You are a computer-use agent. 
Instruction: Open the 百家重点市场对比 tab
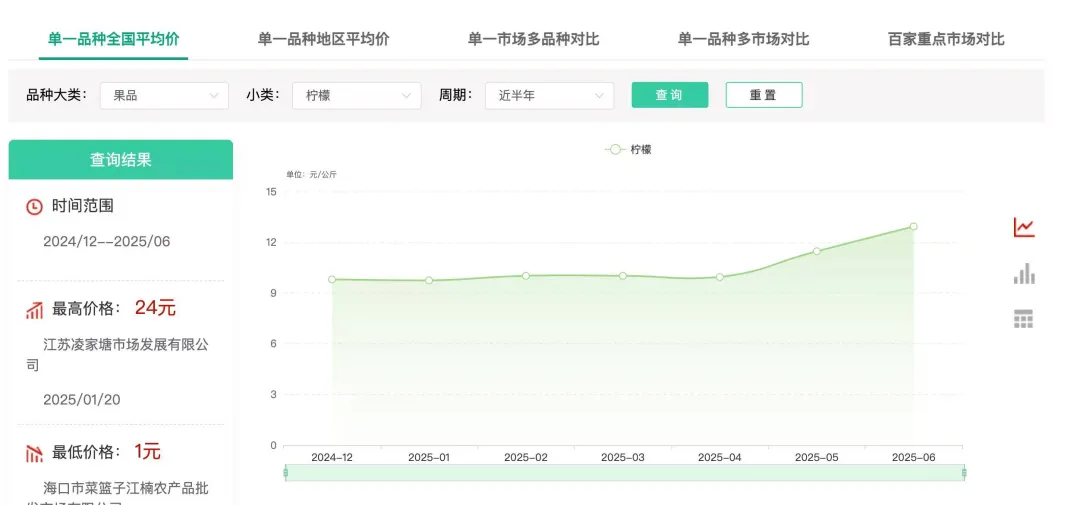tap(946, 39)
